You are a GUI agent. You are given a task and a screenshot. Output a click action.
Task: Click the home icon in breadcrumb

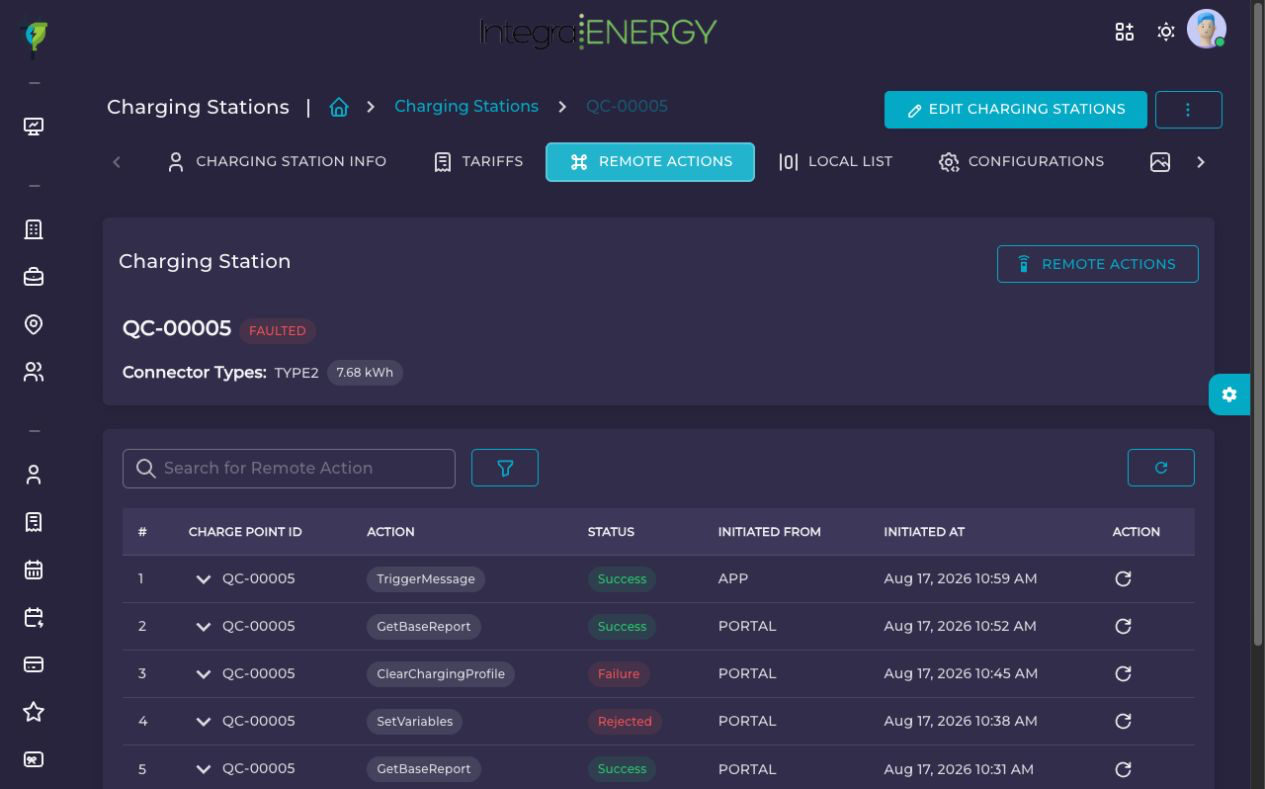340,107
